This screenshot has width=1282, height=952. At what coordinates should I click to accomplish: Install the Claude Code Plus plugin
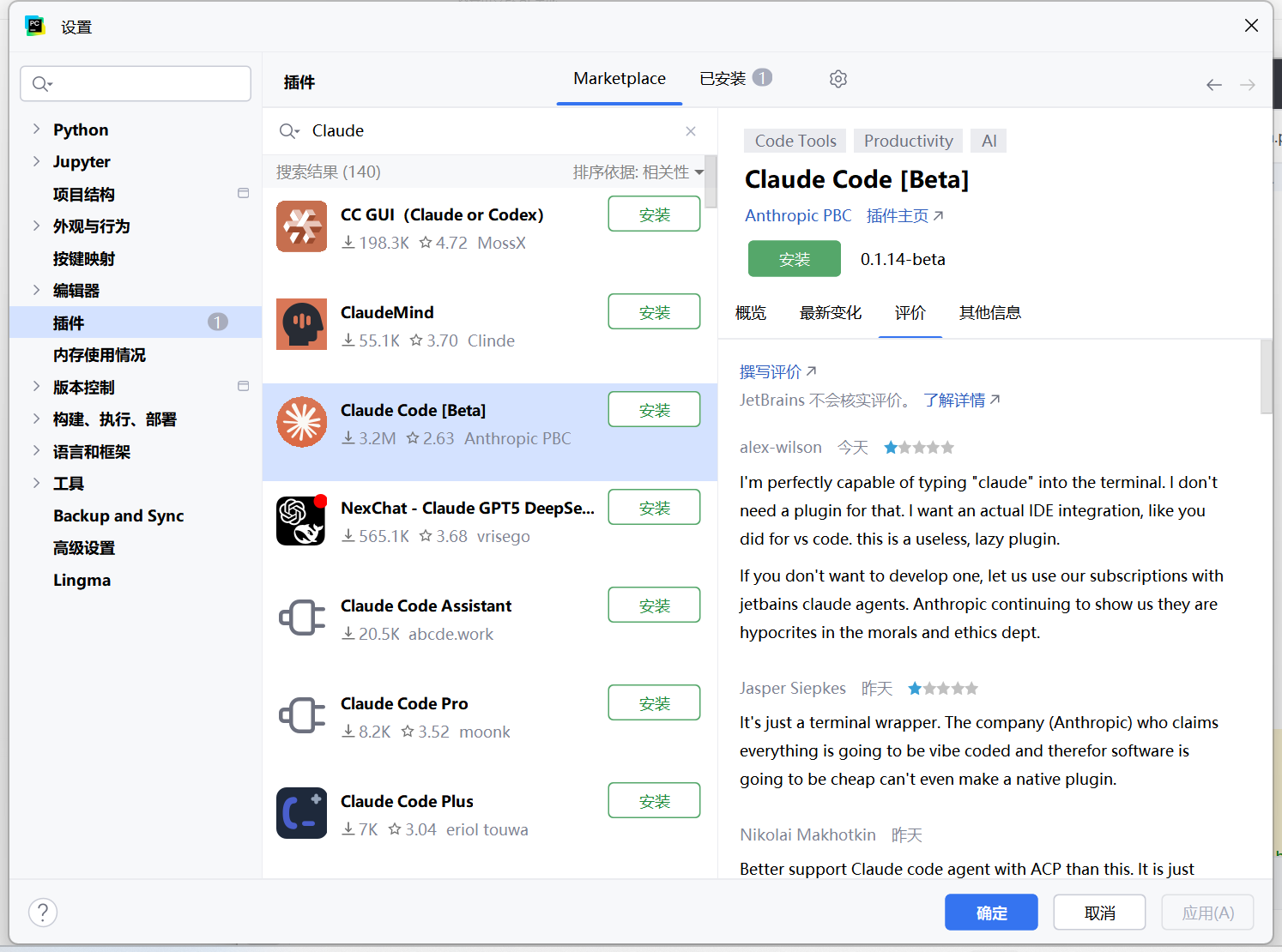point(654,801)
